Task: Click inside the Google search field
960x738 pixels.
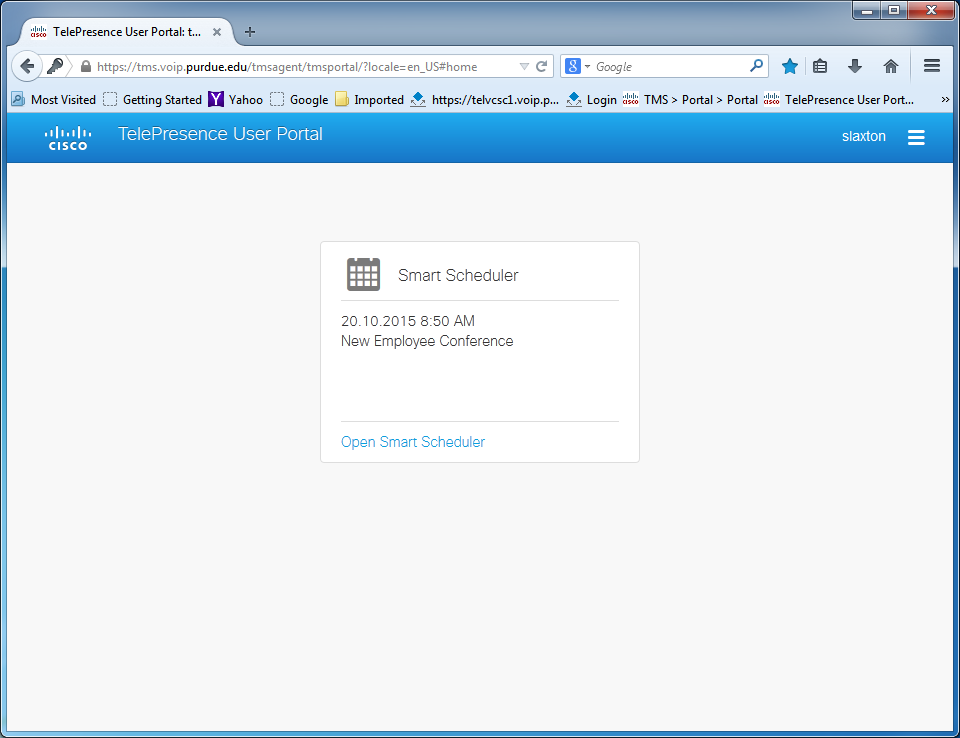Action: pos(670,67)
